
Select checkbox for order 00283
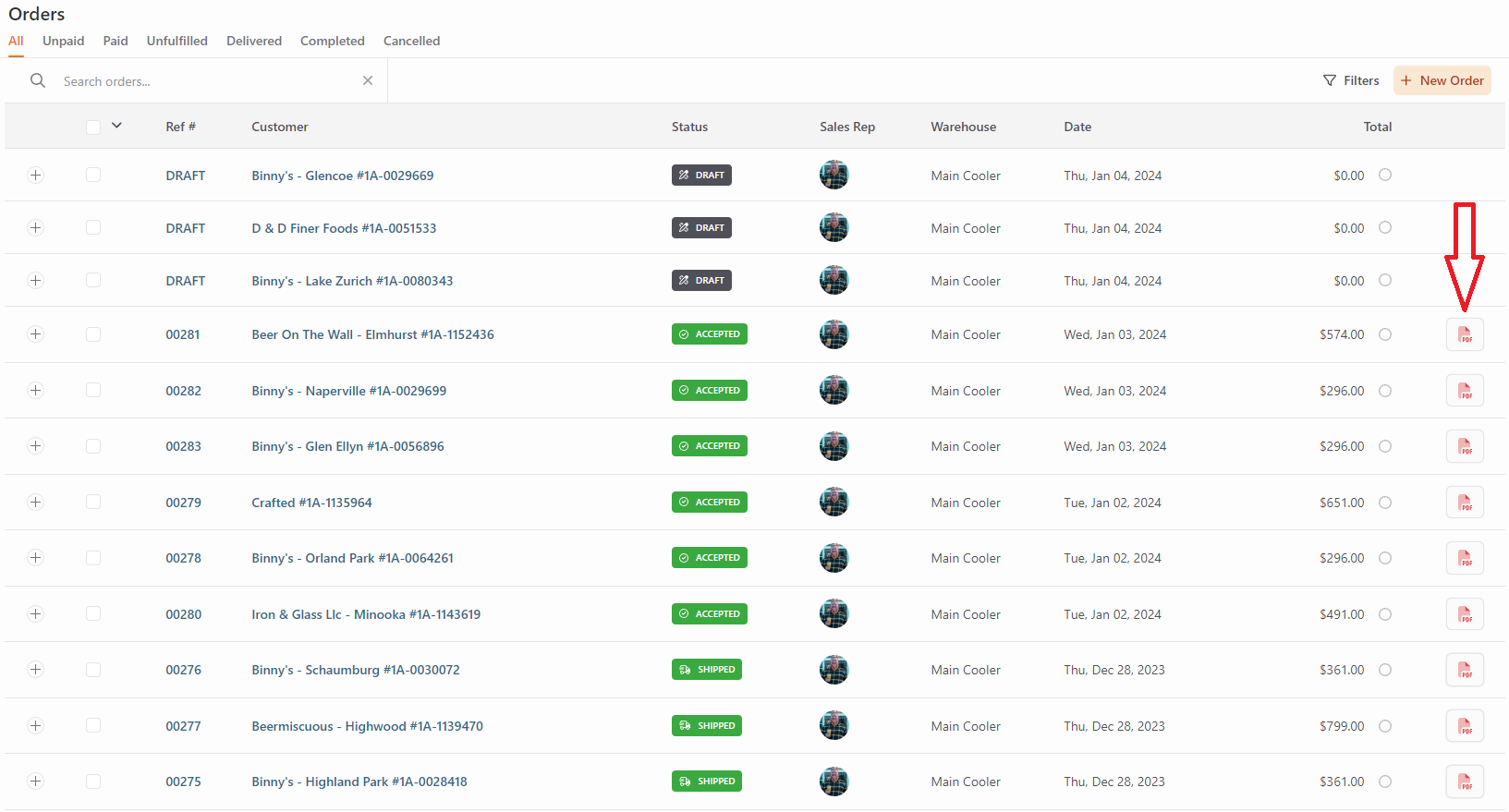pyautogui.click(x=93, y=446)
